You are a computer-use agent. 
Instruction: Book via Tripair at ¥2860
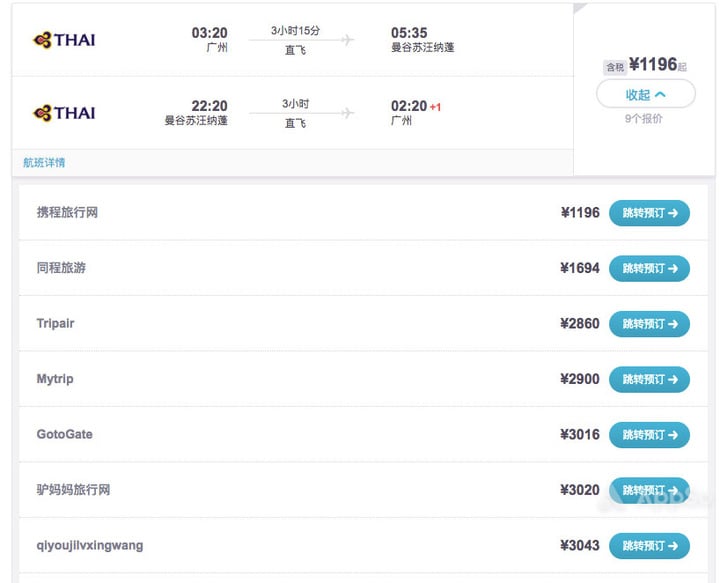click(649, 324)
